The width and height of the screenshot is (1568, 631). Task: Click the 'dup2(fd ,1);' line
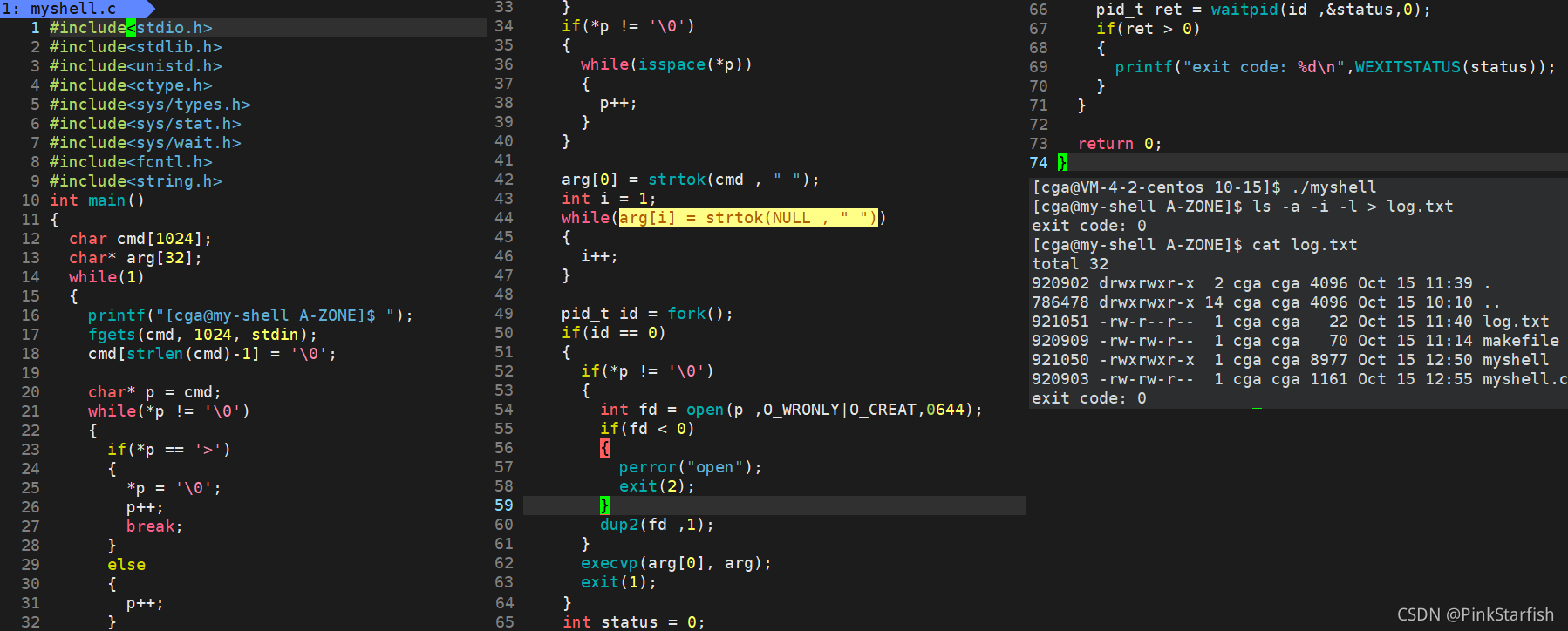[x=657, y=525]
